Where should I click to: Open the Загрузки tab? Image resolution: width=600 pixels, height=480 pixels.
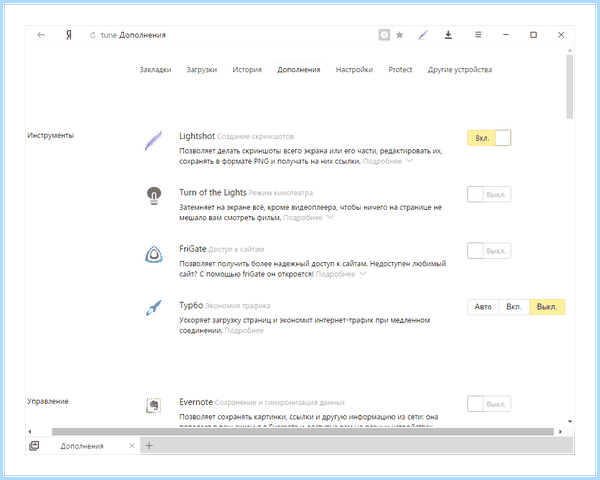[x=202, y=70]
